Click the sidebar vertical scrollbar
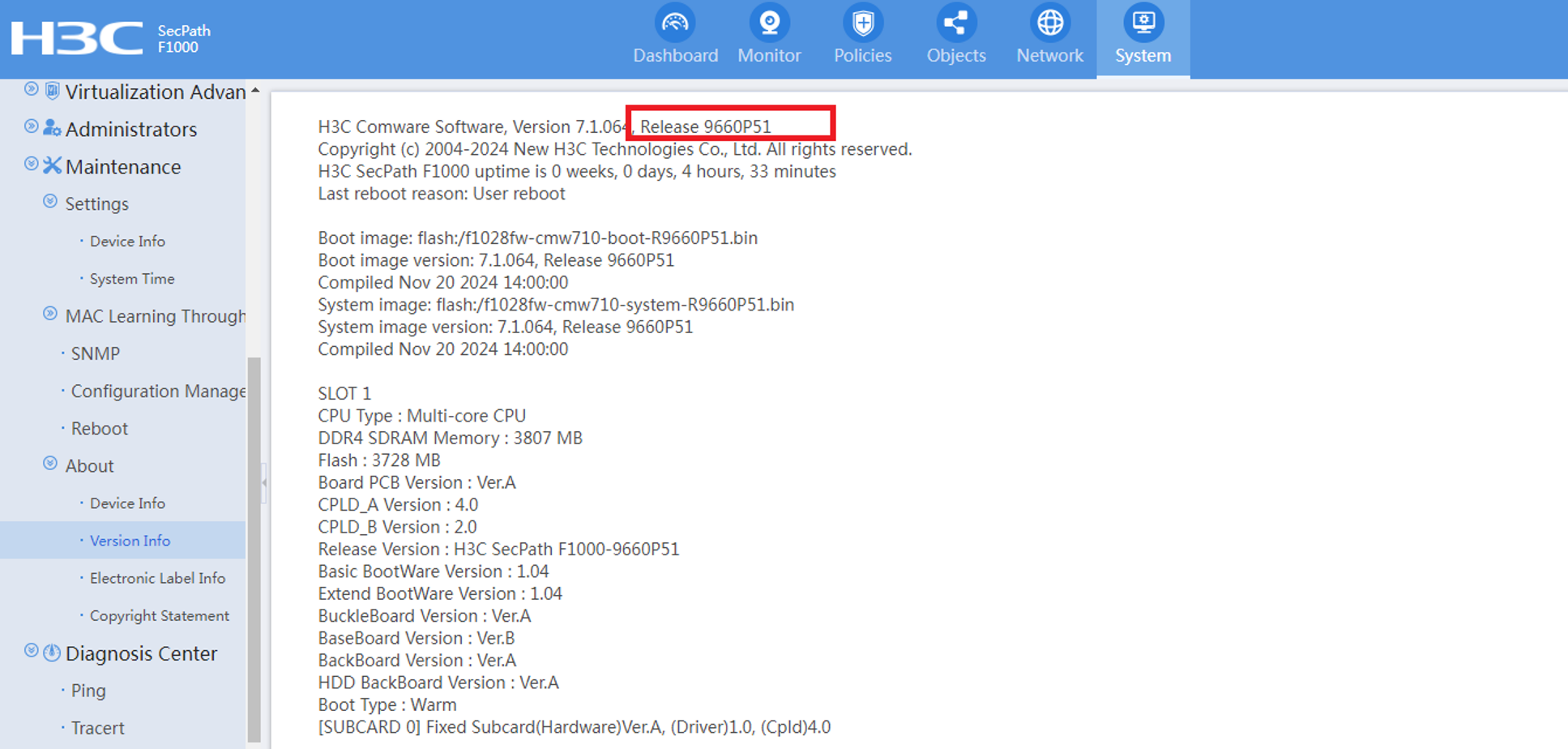 pyautogui.click(x=254, y=549)
